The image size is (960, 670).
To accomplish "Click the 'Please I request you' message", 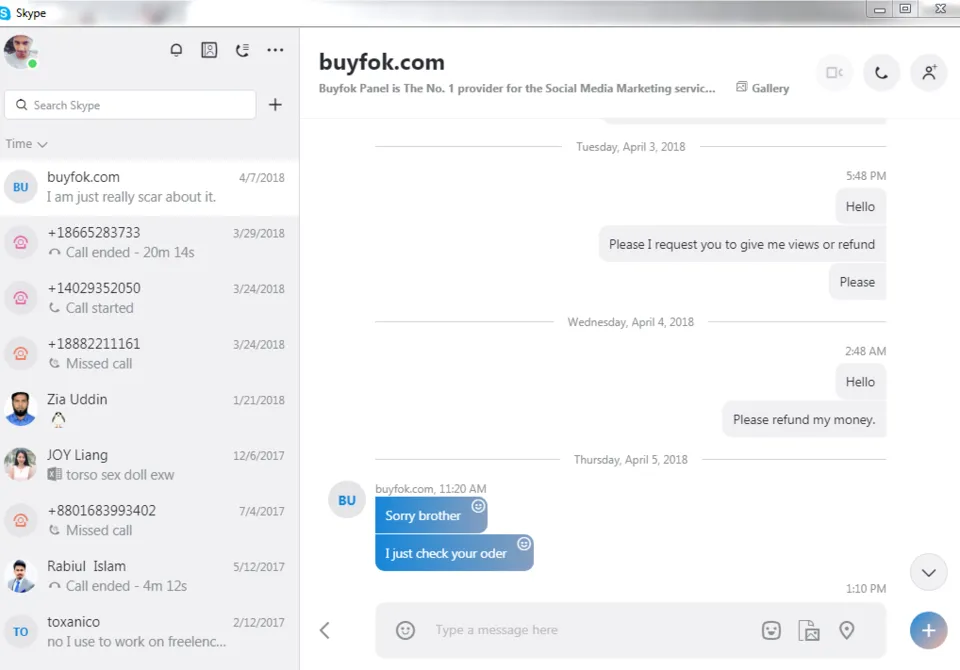I will (741, 244).
